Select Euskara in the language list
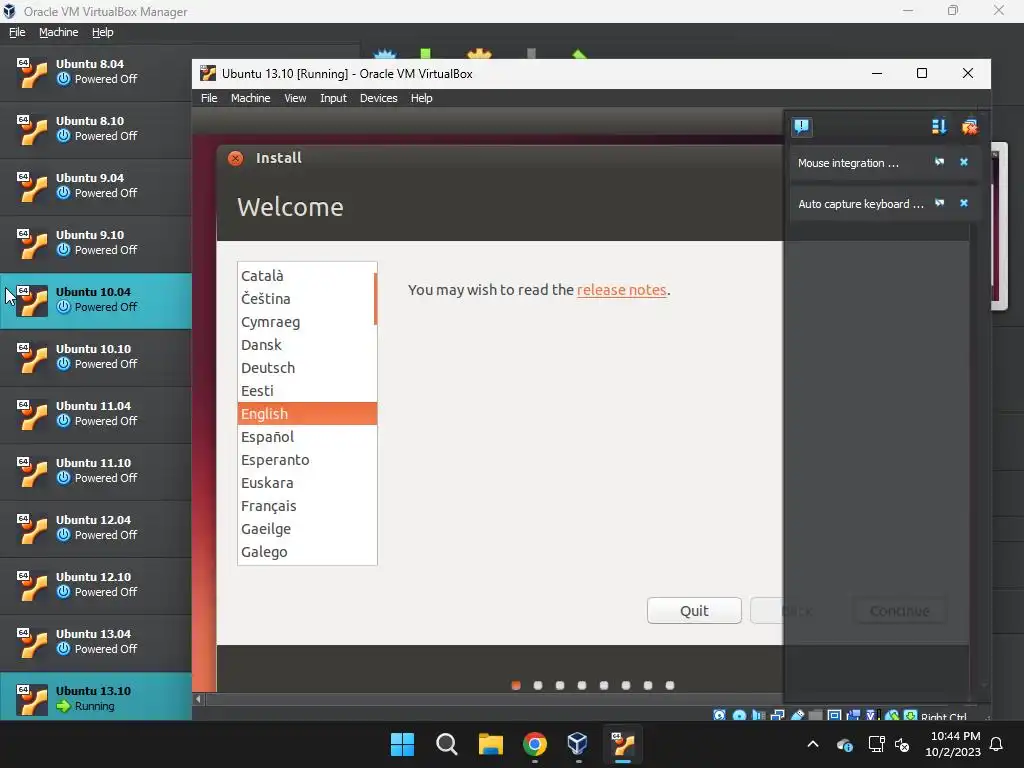The width and height of the screenshot is (1024, 768). tap(307, 483)
